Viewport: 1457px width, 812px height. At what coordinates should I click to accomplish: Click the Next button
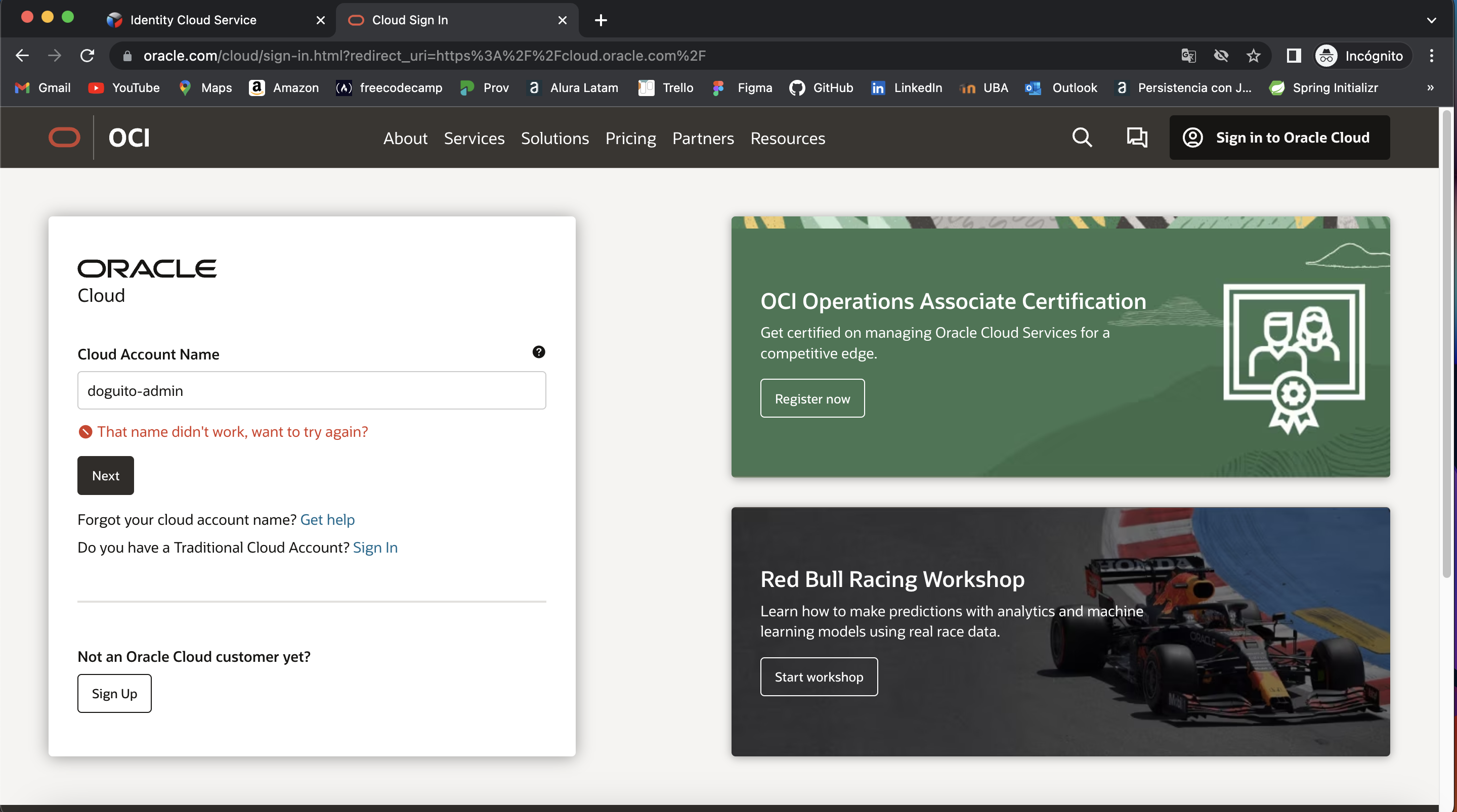pos(106,476)
